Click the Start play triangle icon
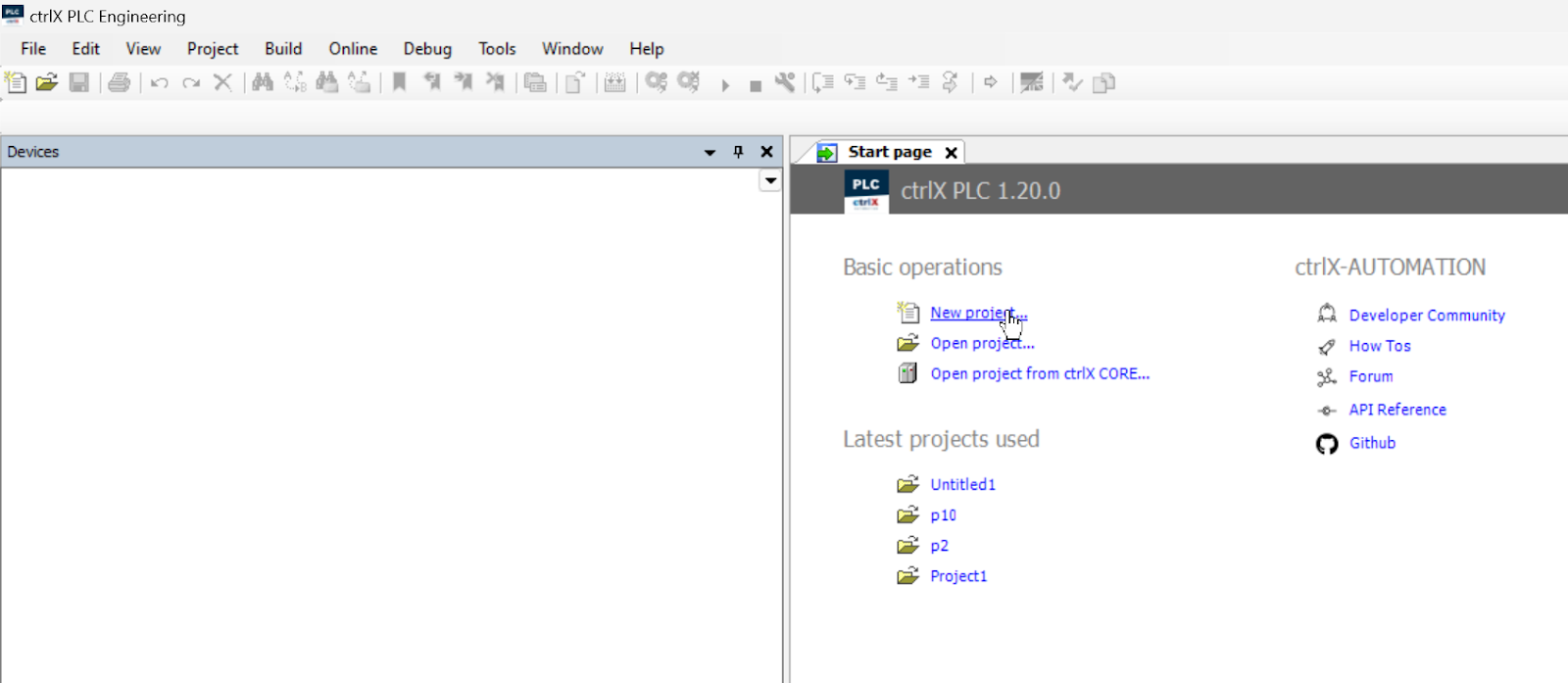1568x683 pixels. (x=725, y=85)
